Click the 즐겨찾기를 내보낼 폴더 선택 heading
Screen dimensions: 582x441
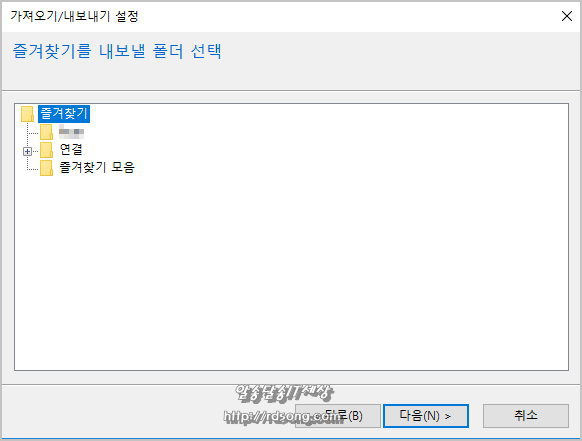click(x=117, y=51)
